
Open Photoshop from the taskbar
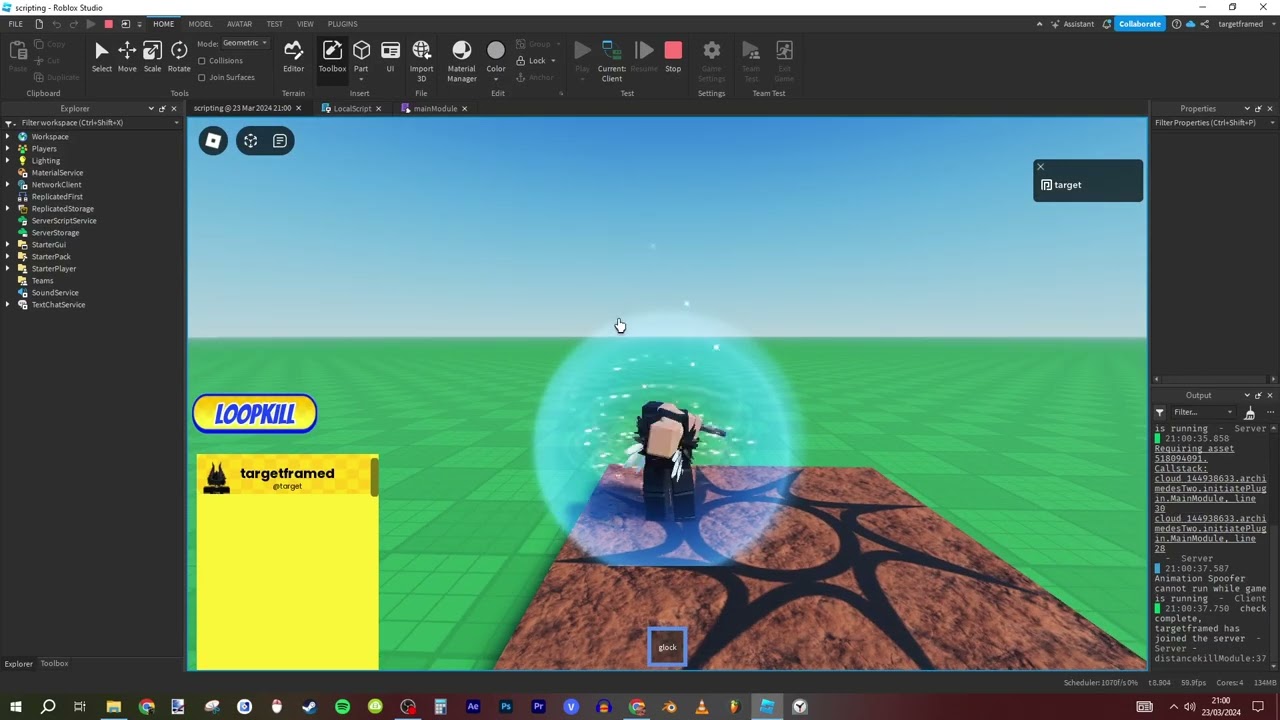tap(506, 707)
